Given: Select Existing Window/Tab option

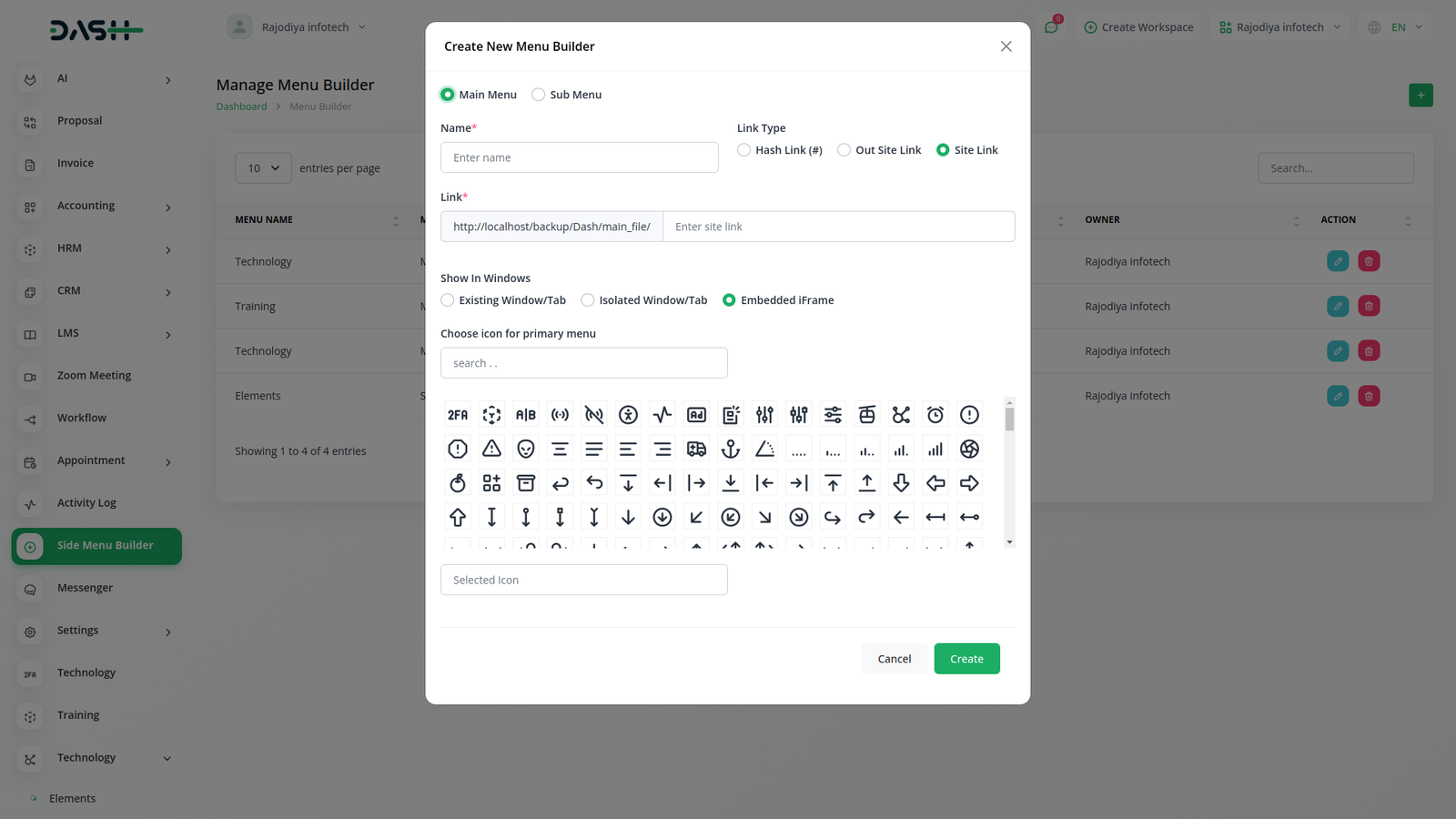Looking at the screenshot, I should click(x=448, y=300).
